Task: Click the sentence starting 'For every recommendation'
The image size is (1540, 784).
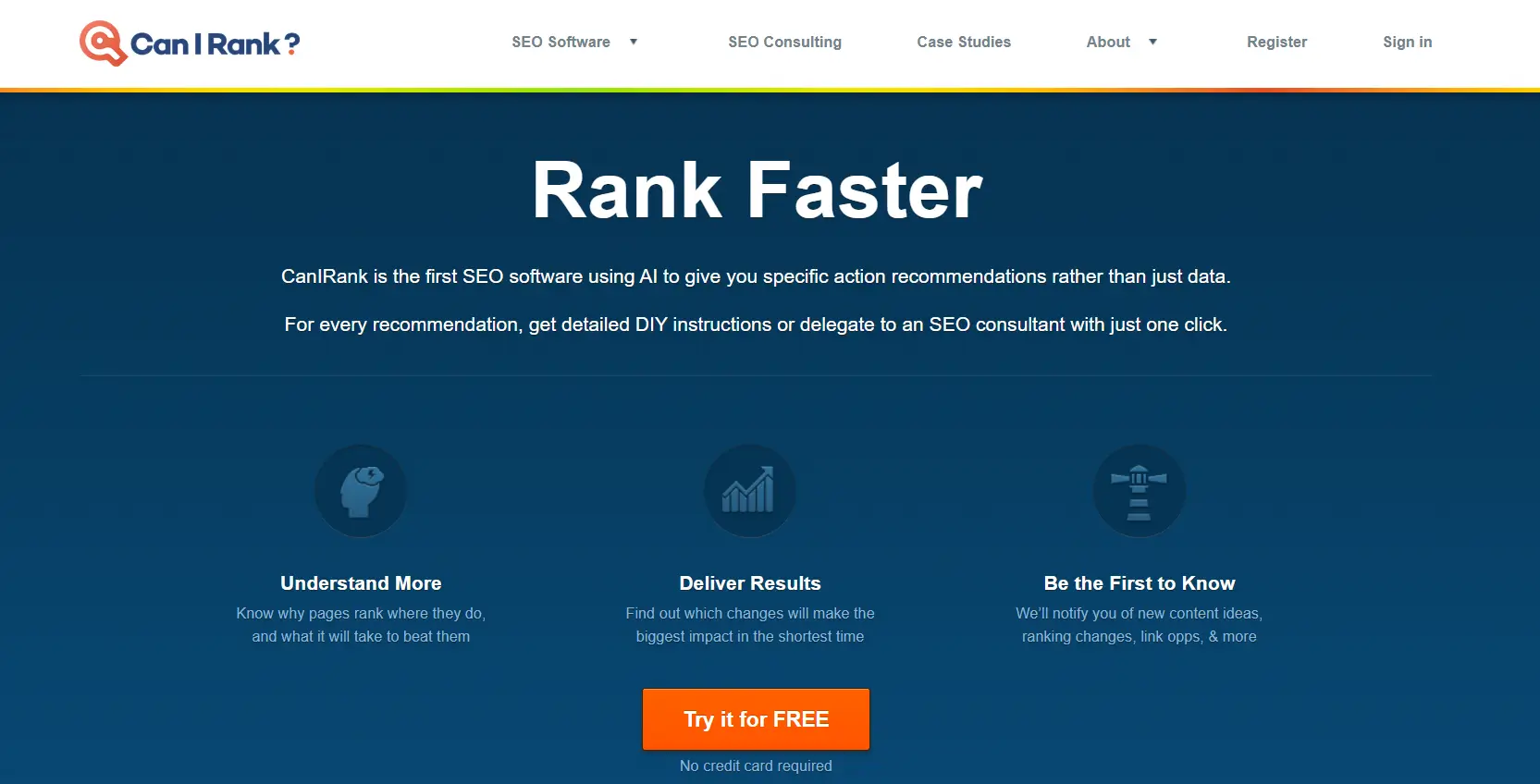Action: click(x=756, y=325)
